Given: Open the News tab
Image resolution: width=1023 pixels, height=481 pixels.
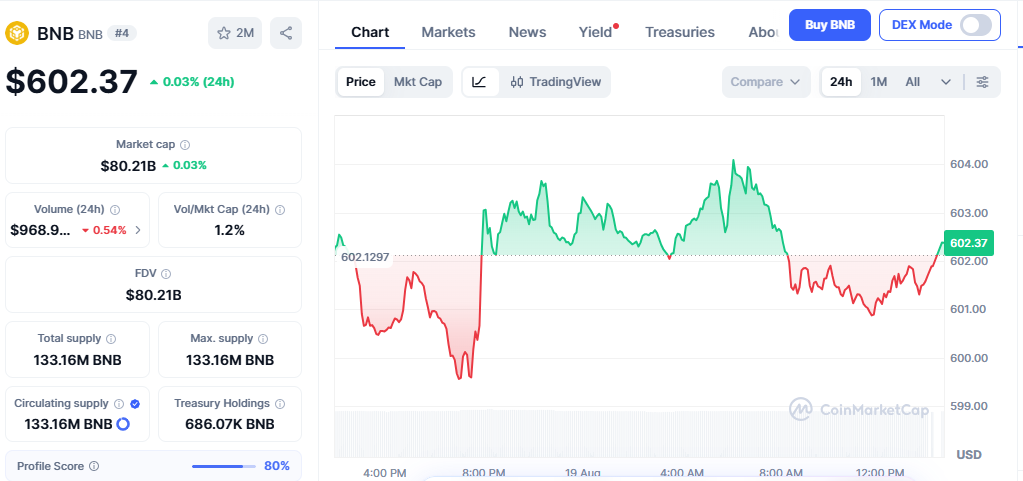Looking at the screenshot, I should [527, 32].
